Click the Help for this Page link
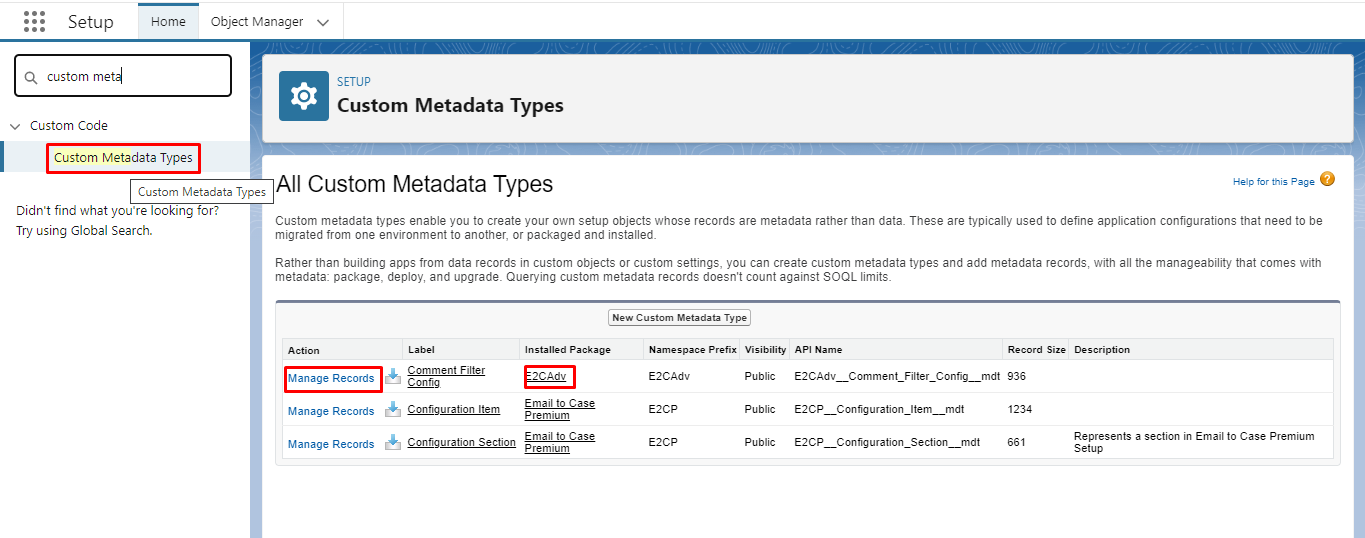 pos(1274,182)
